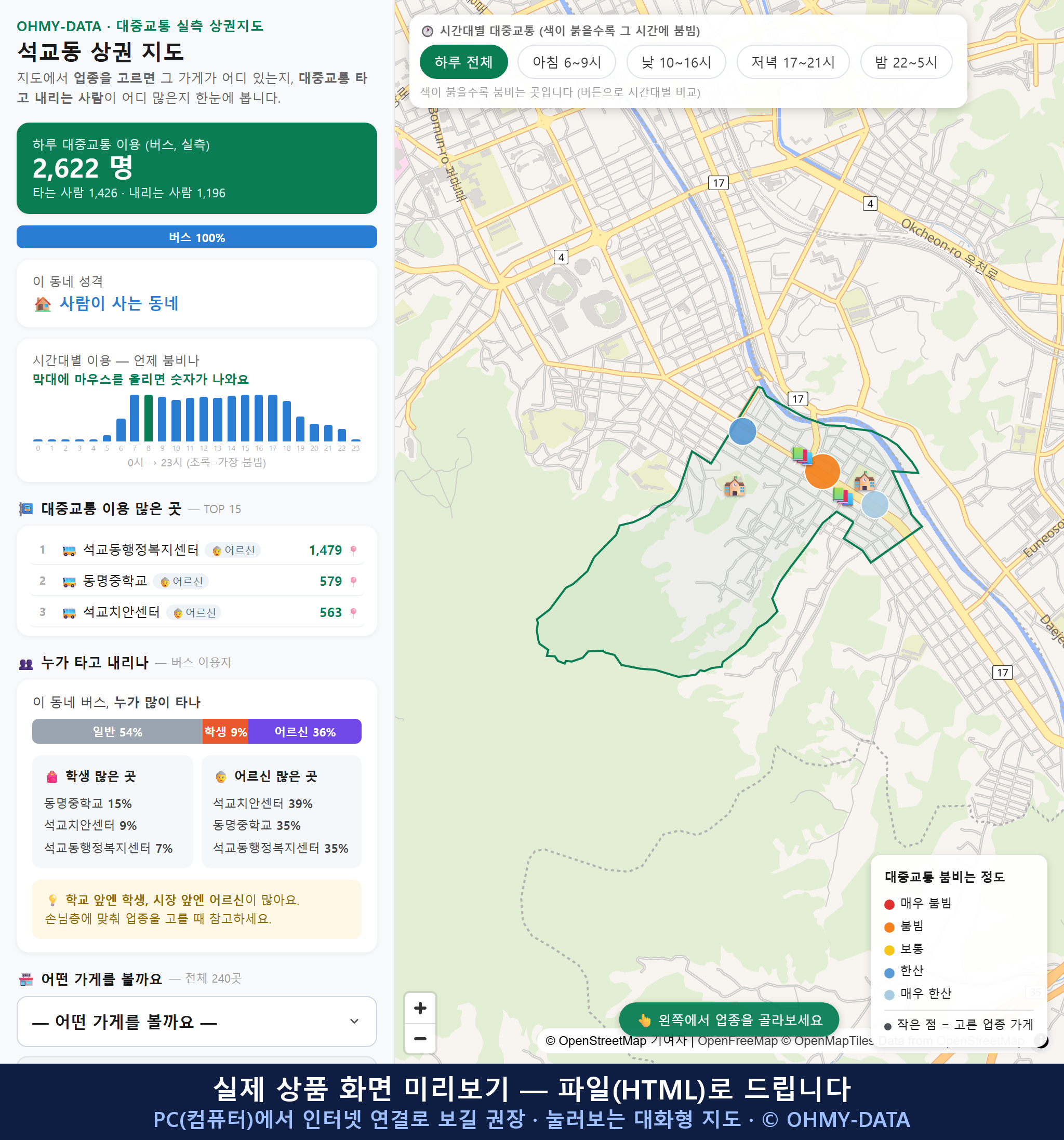Select the 낮 10~16시 time filter
Image resolution: width=1064 pixels, height=1140 pixels.
pyautogui.click(x=676, y=62)
